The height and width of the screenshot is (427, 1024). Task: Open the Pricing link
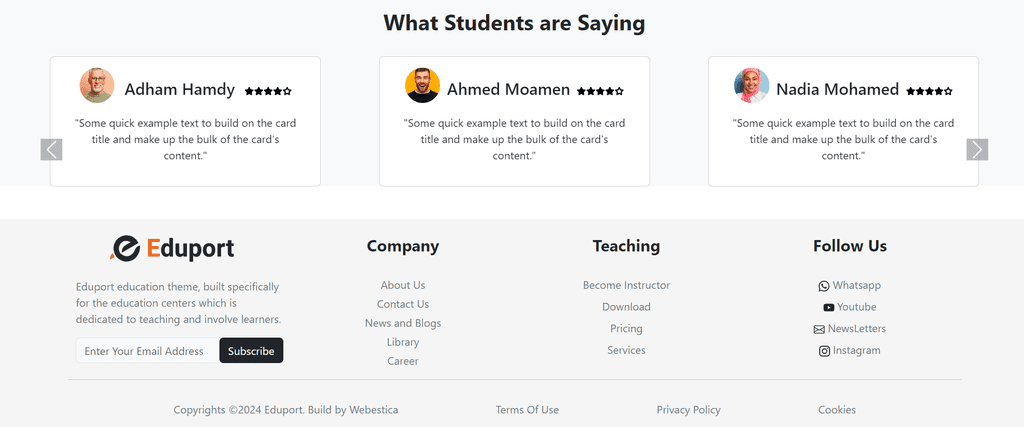tap(626, 328)
